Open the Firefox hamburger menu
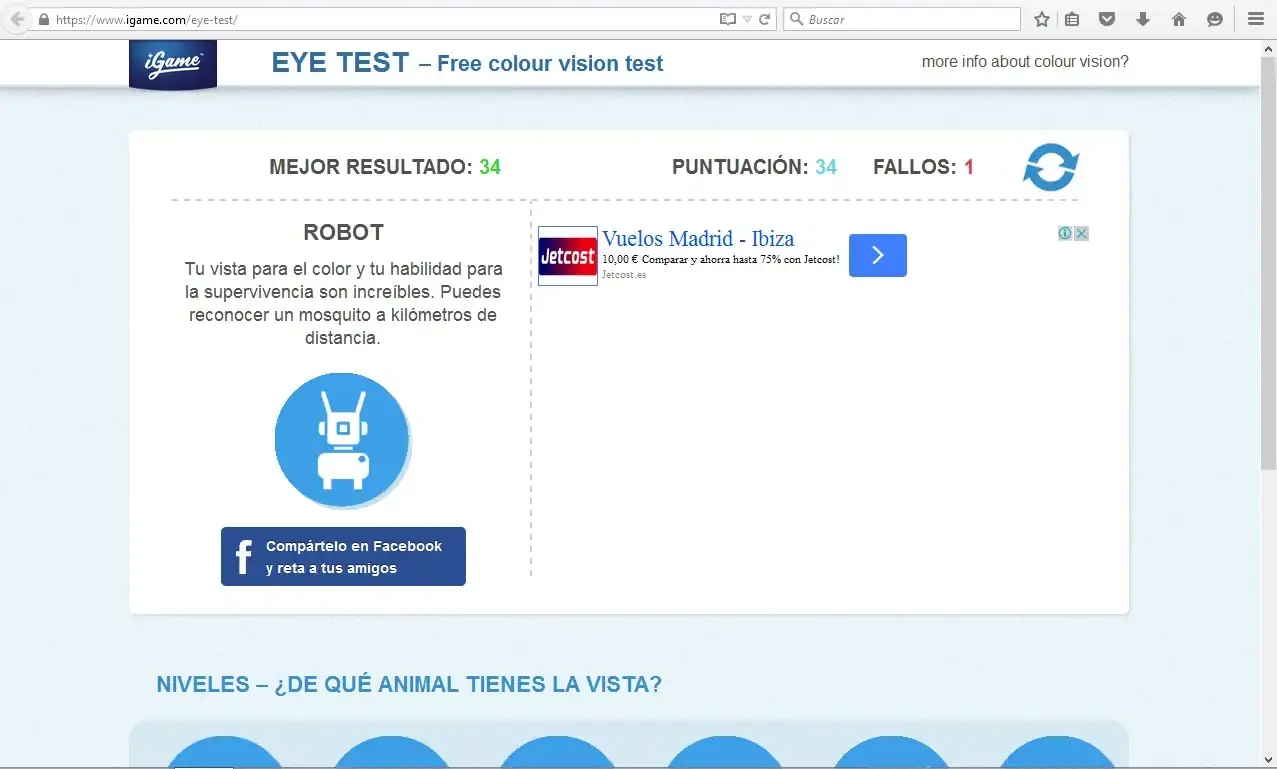 [x=1256, y=19]
